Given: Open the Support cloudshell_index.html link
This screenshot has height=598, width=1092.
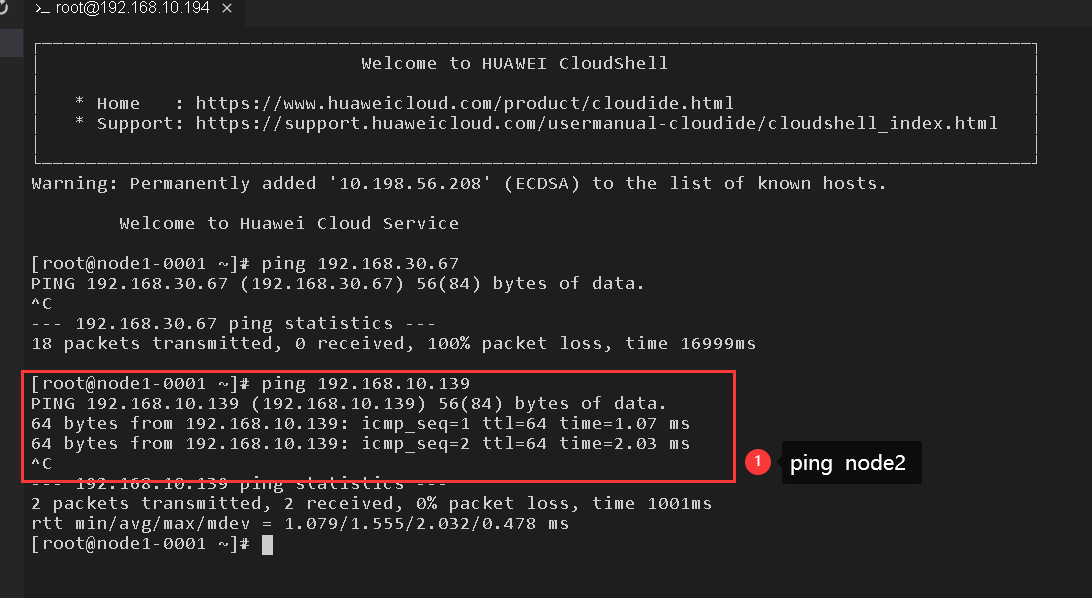Looking at the screenshot, I should click(596, 123).
